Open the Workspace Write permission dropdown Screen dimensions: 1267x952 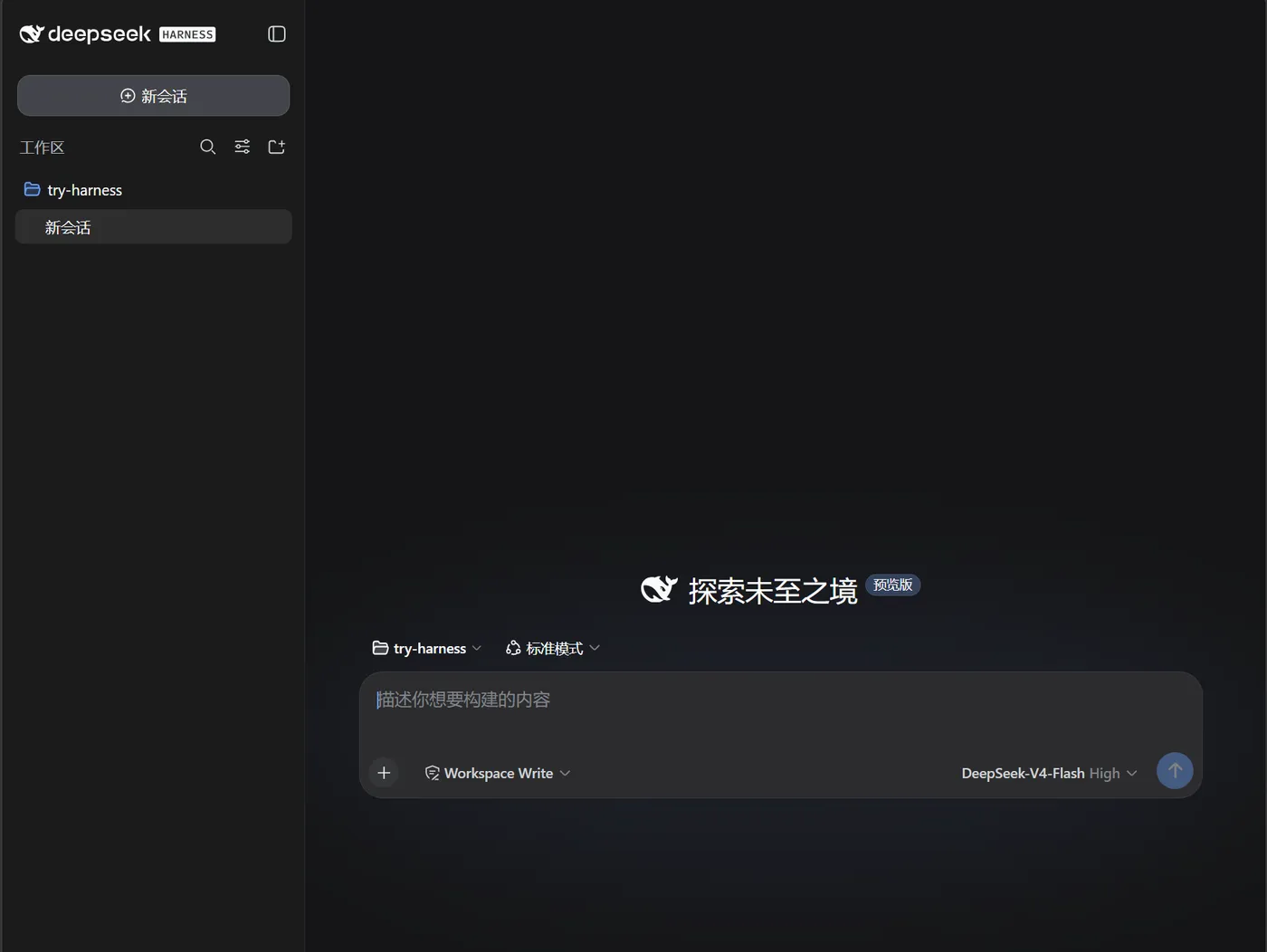pos(498,773)
